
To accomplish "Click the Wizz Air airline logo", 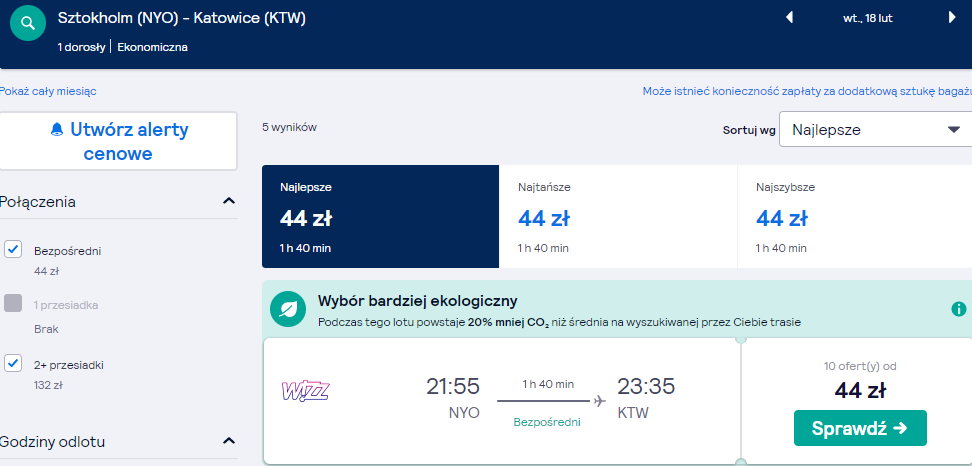I will point(305,391).
